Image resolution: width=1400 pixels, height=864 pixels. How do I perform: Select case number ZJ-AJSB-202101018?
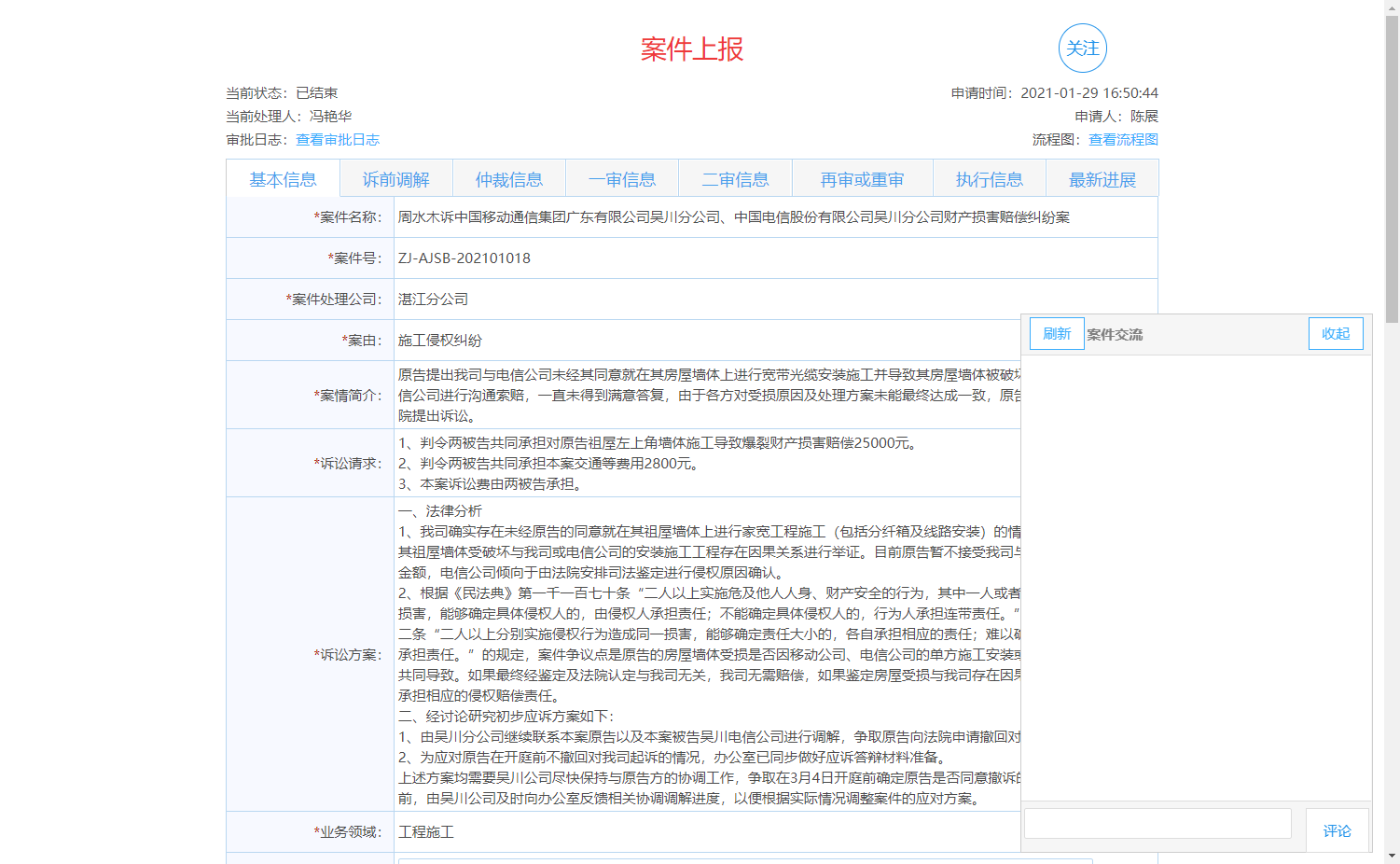click(464, 258)
